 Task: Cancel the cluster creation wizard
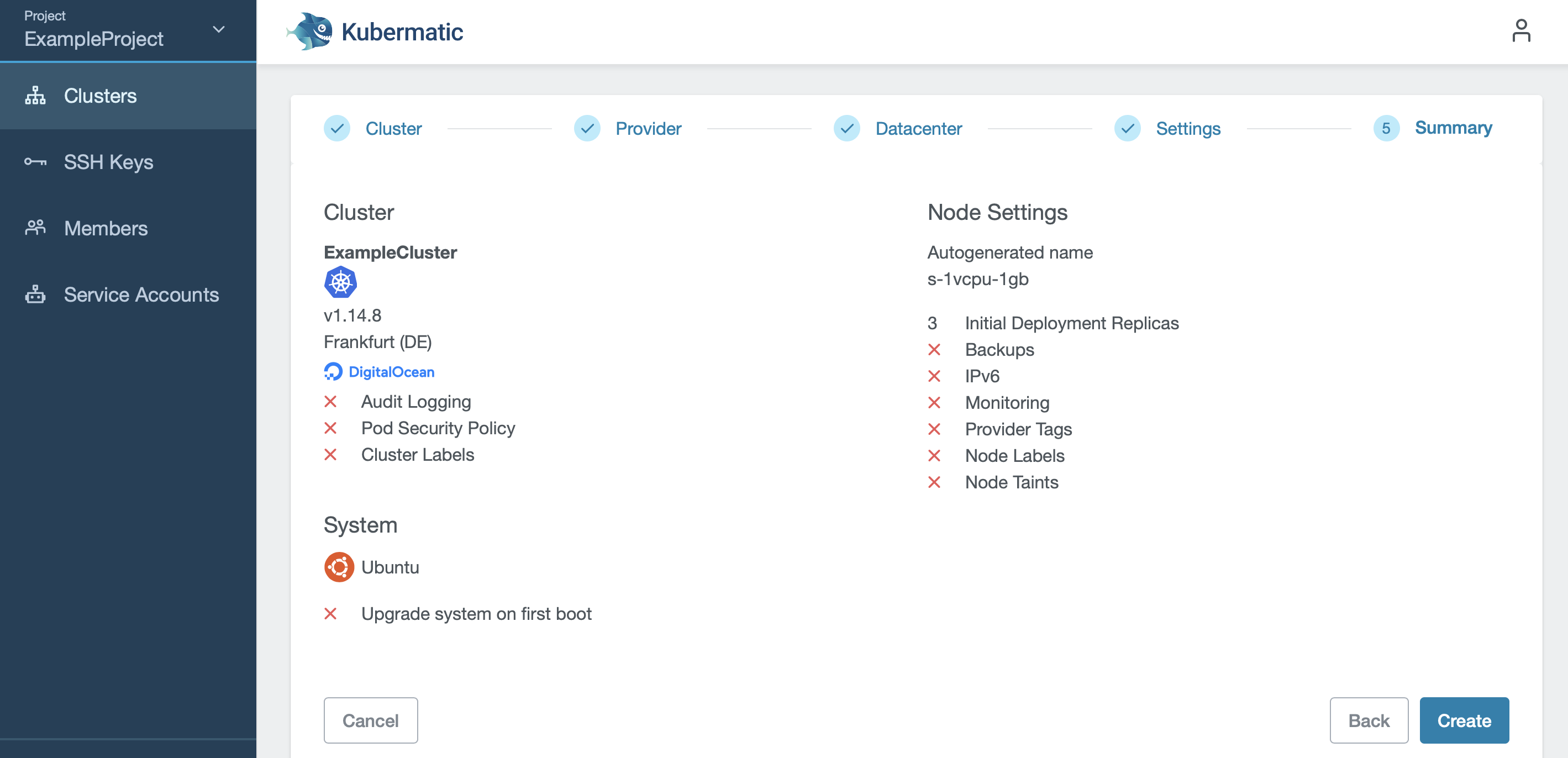point(371,720)
